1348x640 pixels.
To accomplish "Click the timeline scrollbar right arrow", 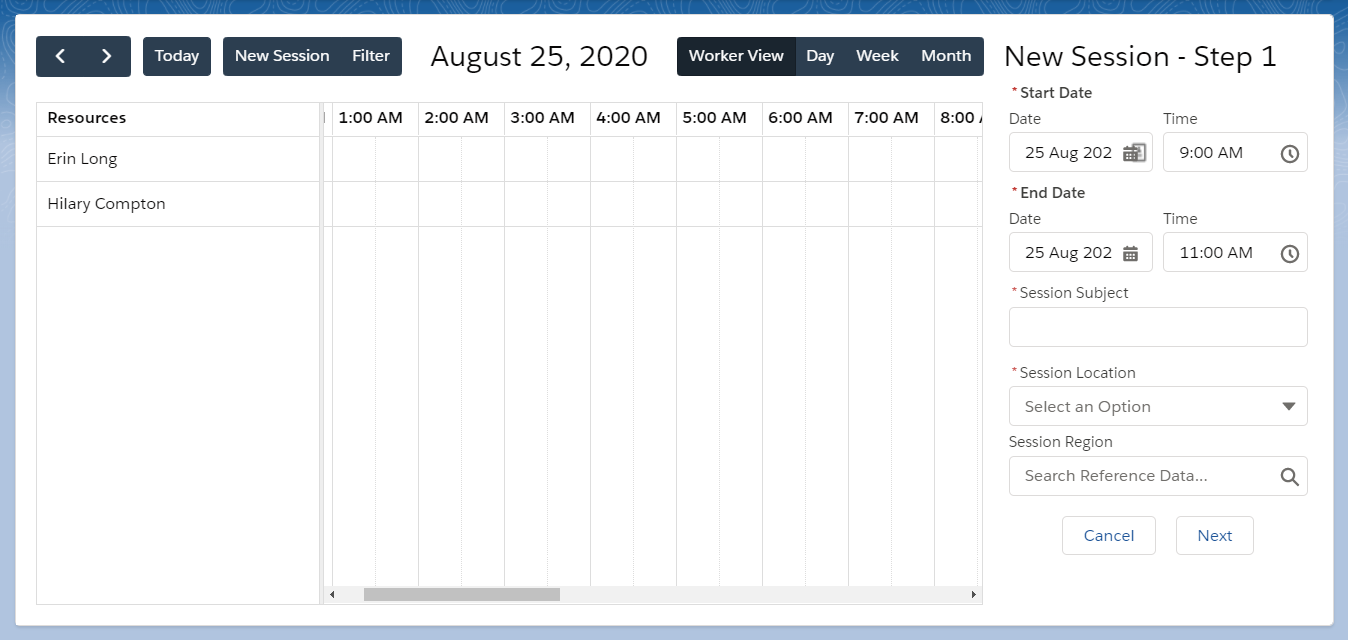I will 974,595.
